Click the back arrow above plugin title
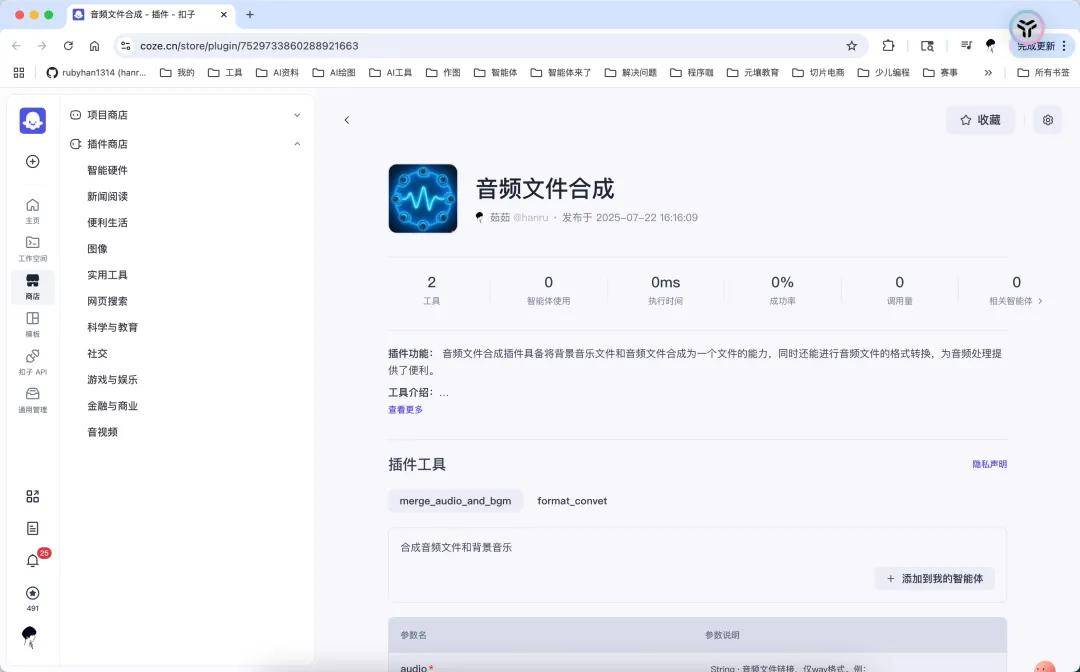The height and width of the screenshot is (672, 1080). (x=347, y=120)
